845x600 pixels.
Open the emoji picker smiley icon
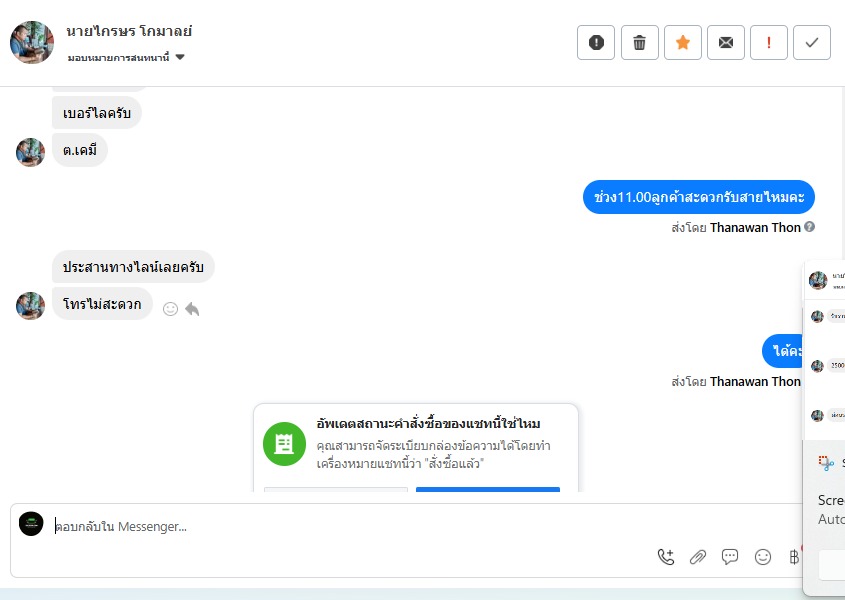(763, 557)
